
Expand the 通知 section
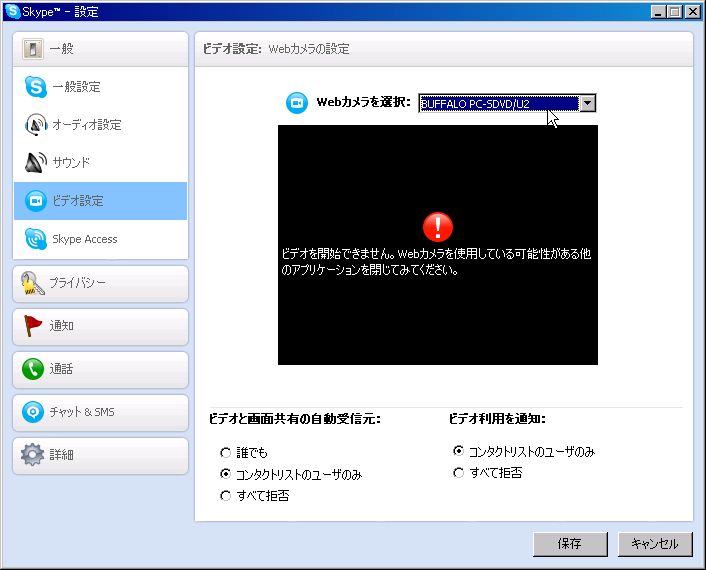[x=100, y=326]
